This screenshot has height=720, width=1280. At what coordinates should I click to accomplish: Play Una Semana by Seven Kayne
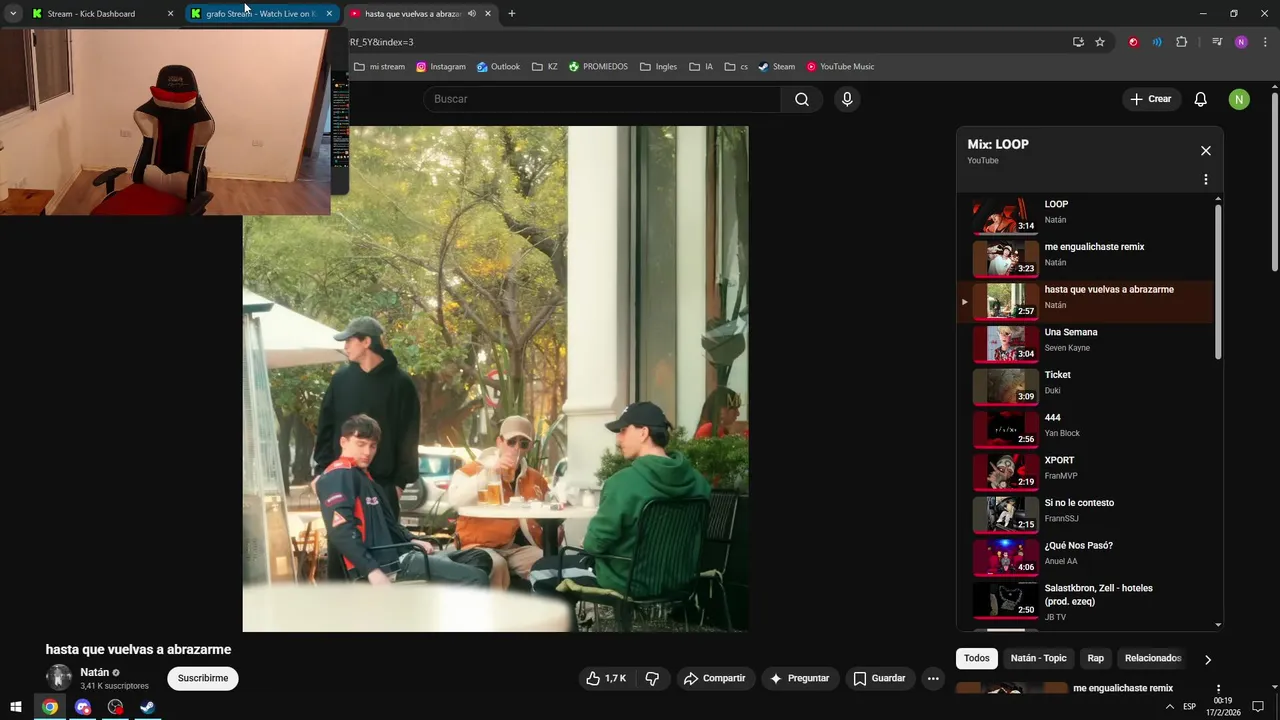coord(1085,343)
